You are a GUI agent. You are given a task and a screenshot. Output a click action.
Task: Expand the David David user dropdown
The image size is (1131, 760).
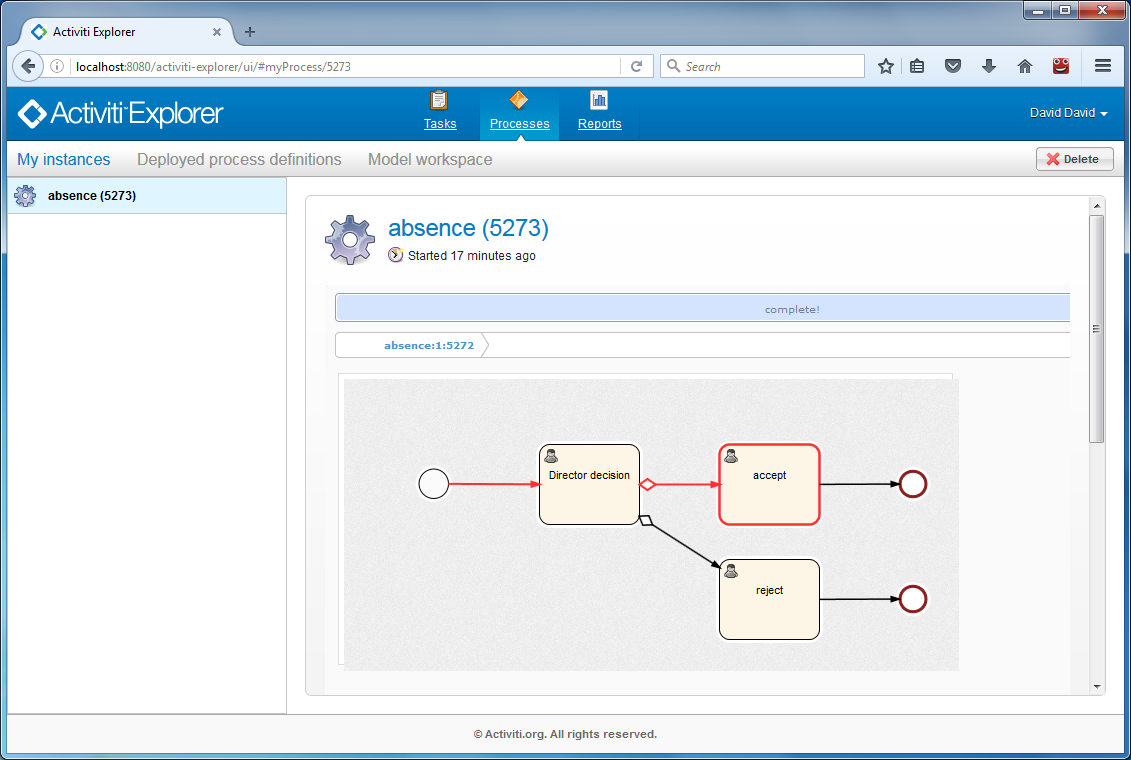tap(1068, 113)
